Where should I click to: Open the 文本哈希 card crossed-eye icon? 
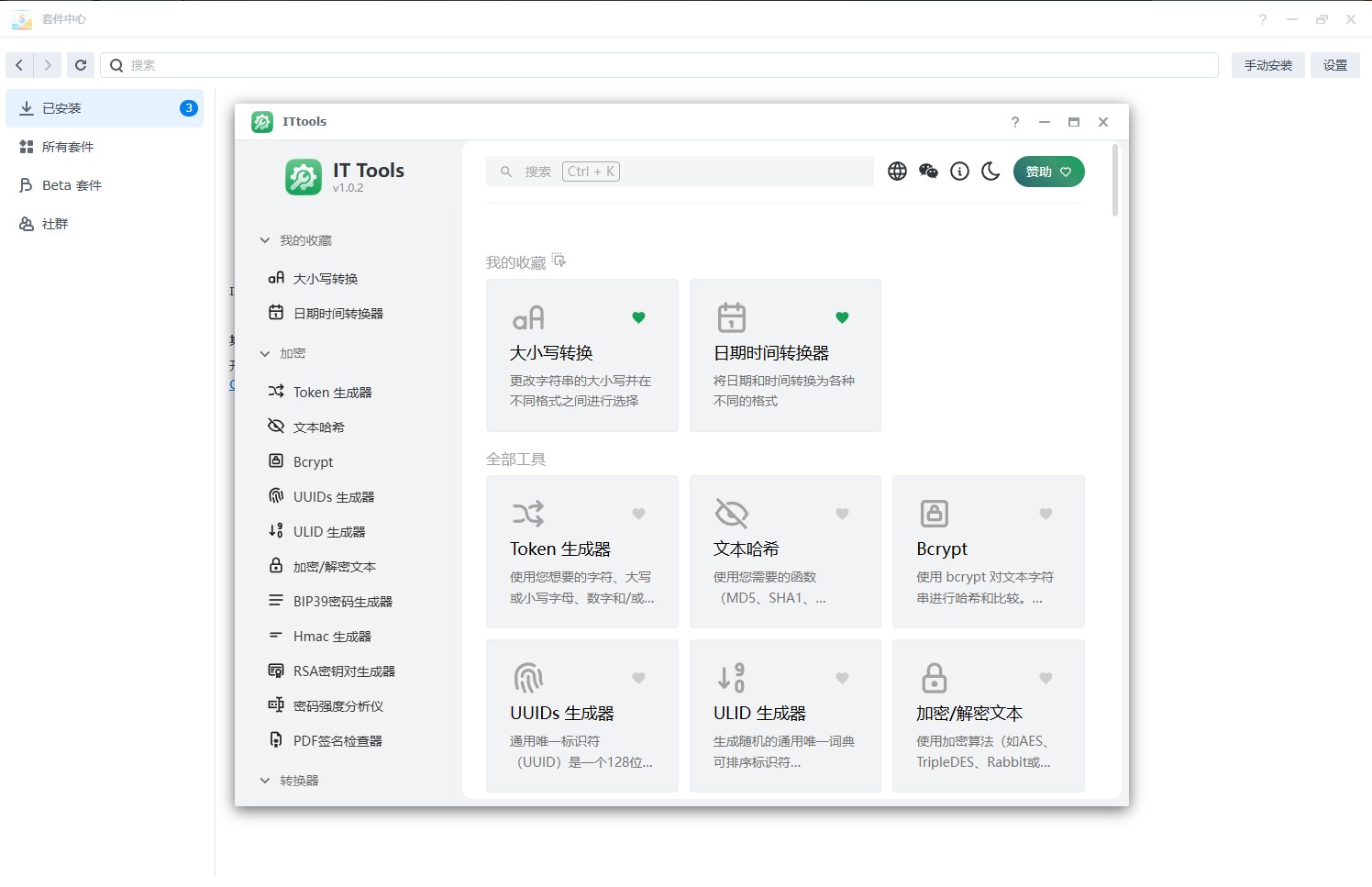[x=731, y=514]
